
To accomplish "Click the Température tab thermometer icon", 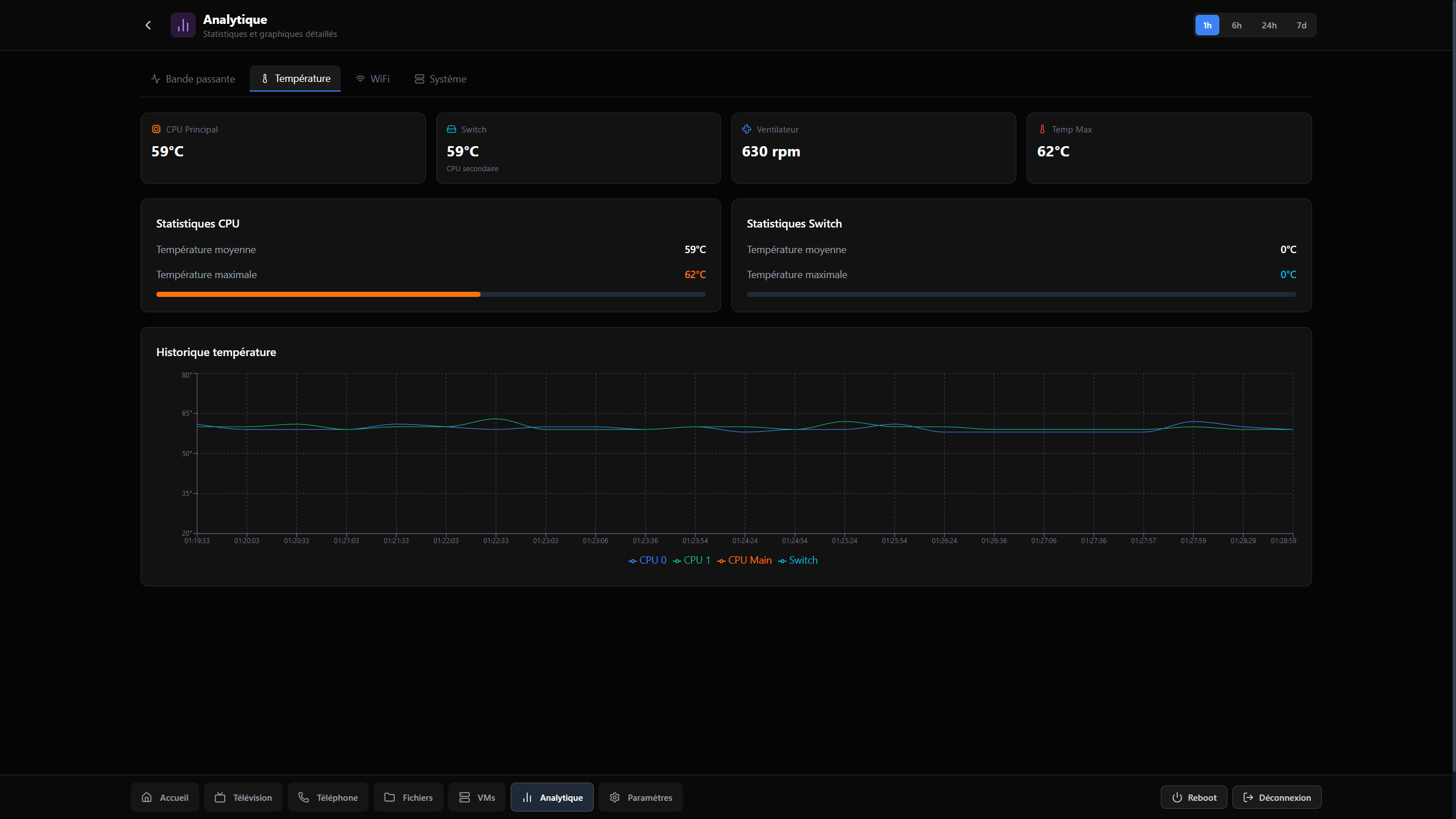I will pos(264,78).
